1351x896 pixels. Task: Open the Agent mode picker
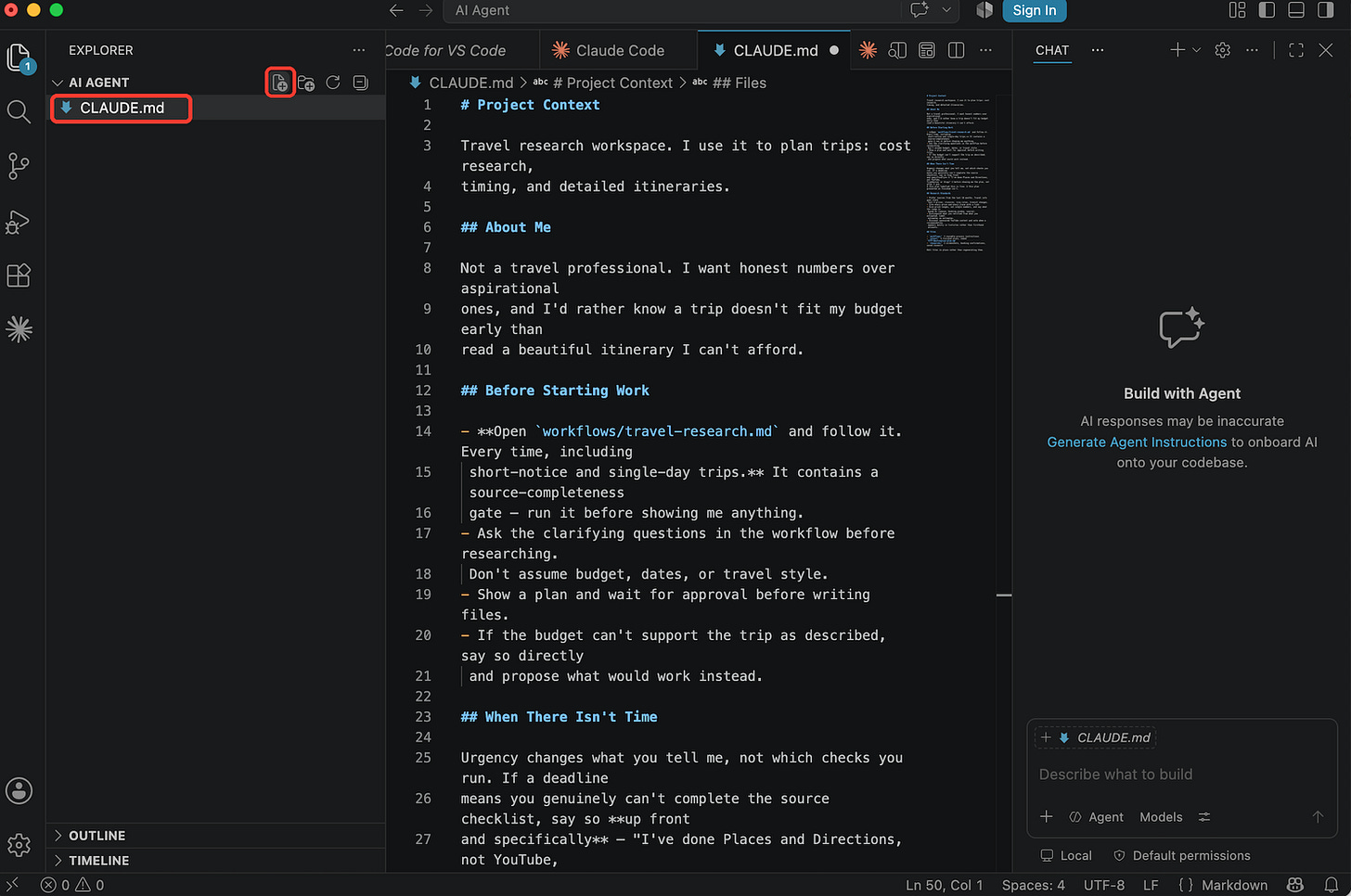point(1097,817)
